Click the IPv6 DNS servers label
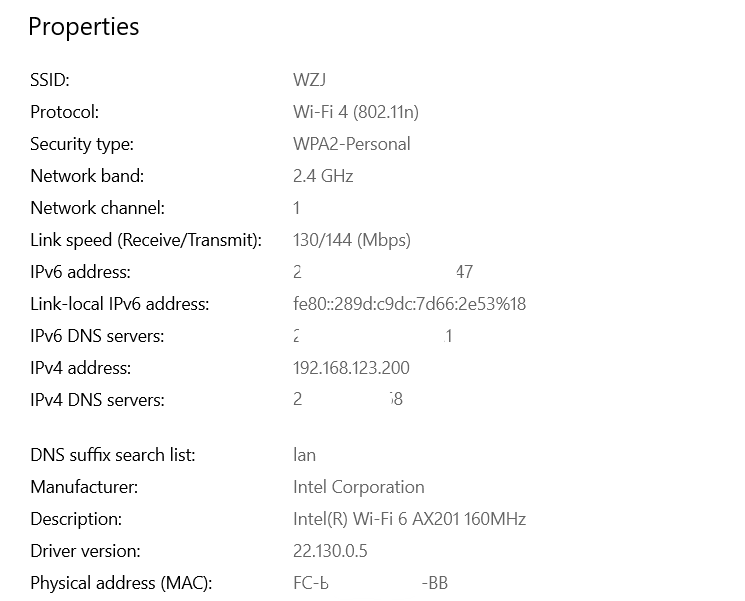745x601 pixels. 97,336
